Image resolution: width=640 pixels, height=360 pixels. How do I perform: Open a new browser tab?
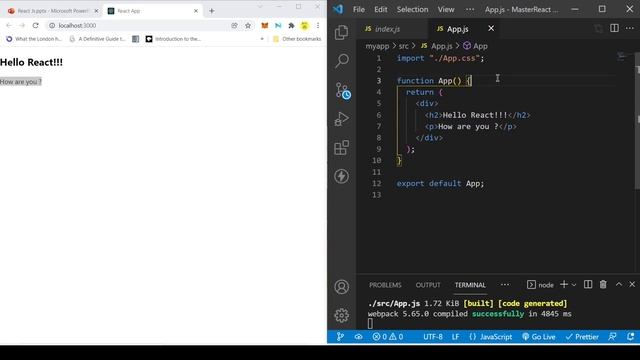tap(211, 11)
